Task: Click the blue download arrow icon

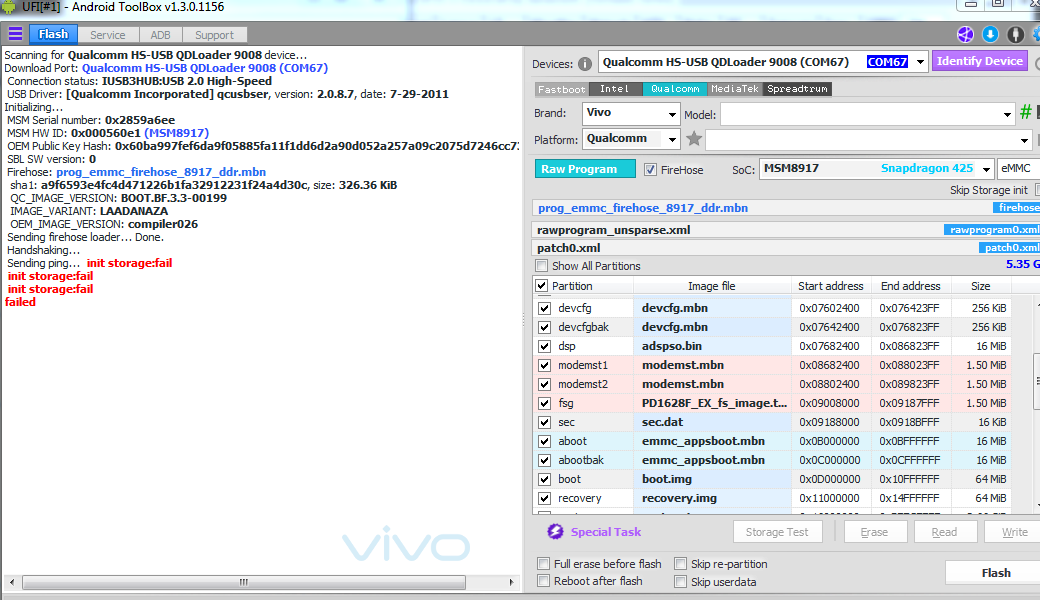Action: [x=990, y=34]
